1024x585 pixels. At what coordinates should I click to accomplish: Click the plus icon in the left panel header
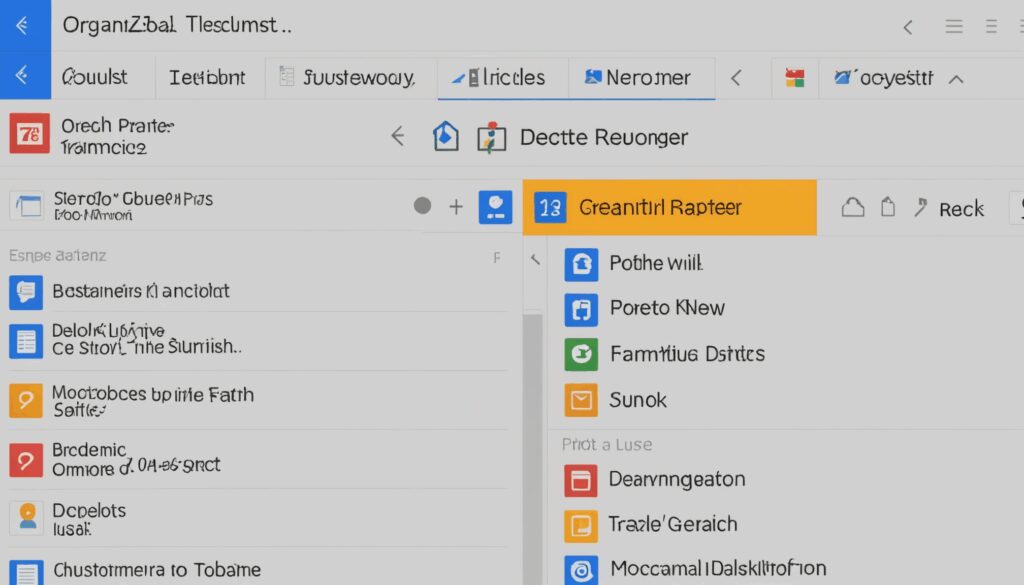456,207
